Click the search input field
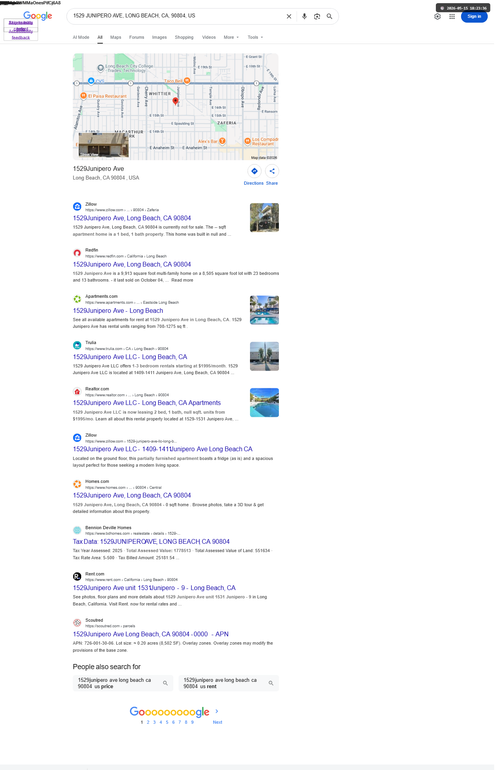The width and height of the screenshot is (500, 770). click(x=177, y=16)
